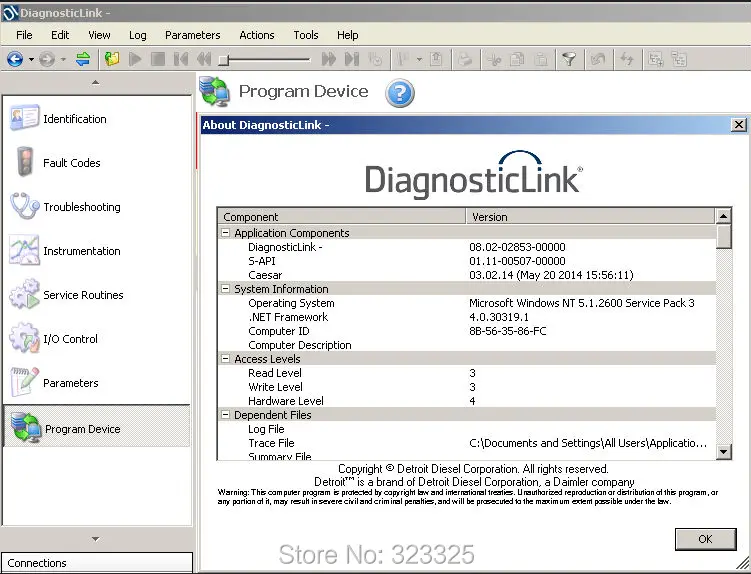Click the version list scrollbar thumb
The image size is (751, 574).
[723, 236]
